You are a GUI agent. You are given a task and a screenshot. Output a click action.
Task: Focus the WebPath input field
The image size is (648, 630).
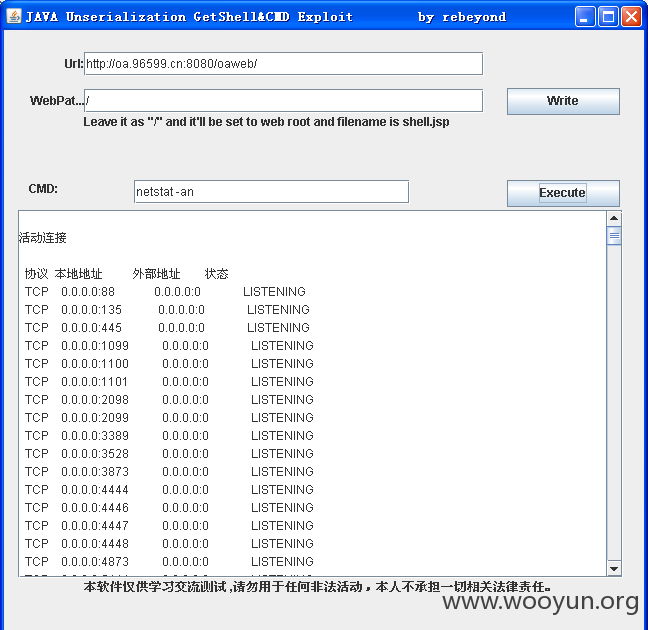pos(284,101)
